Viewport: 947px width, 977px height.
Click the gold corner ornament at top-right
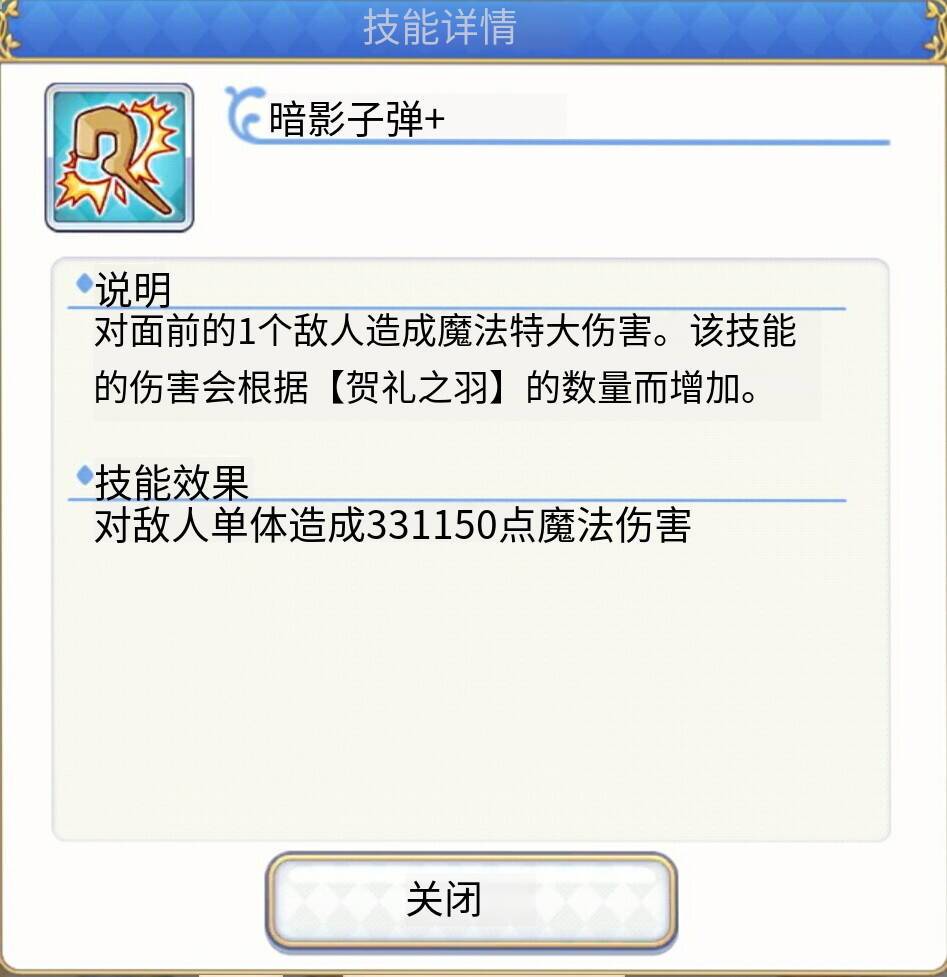tap(936, 28)
